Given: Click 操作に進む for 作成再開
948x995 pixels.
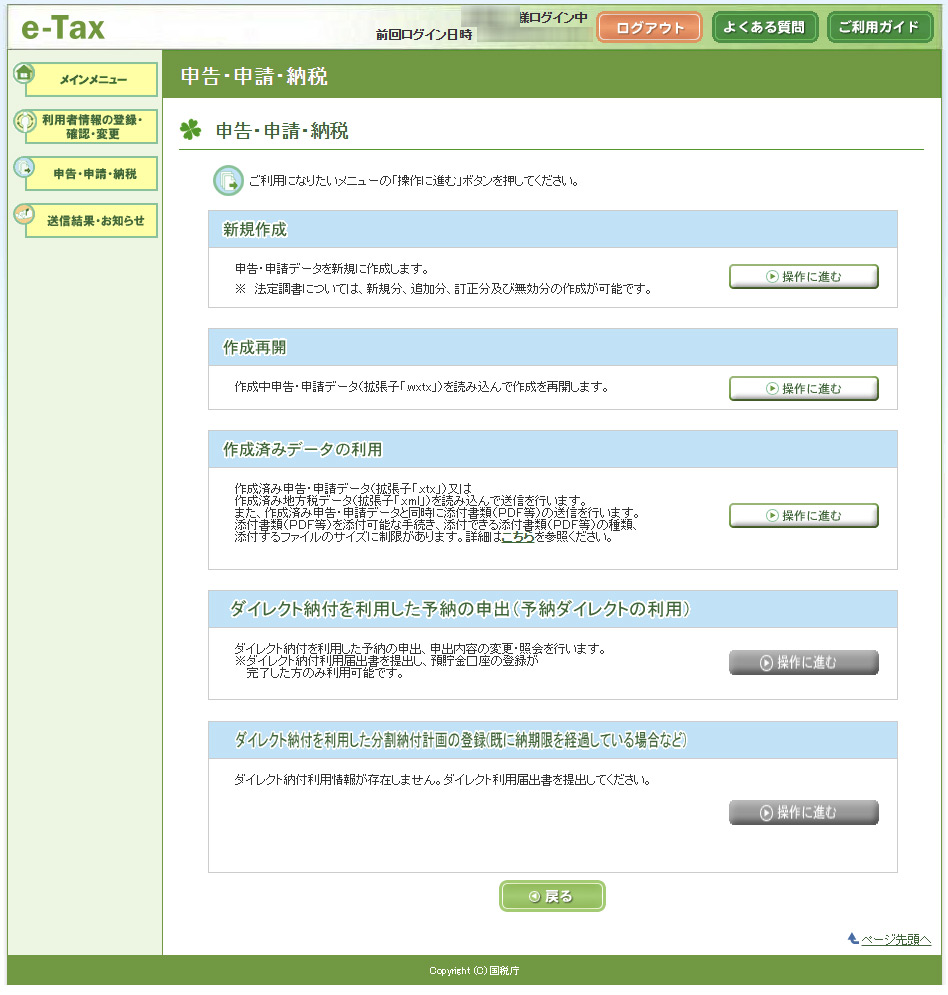Looking at the screenshot, I should coord(803,388).
